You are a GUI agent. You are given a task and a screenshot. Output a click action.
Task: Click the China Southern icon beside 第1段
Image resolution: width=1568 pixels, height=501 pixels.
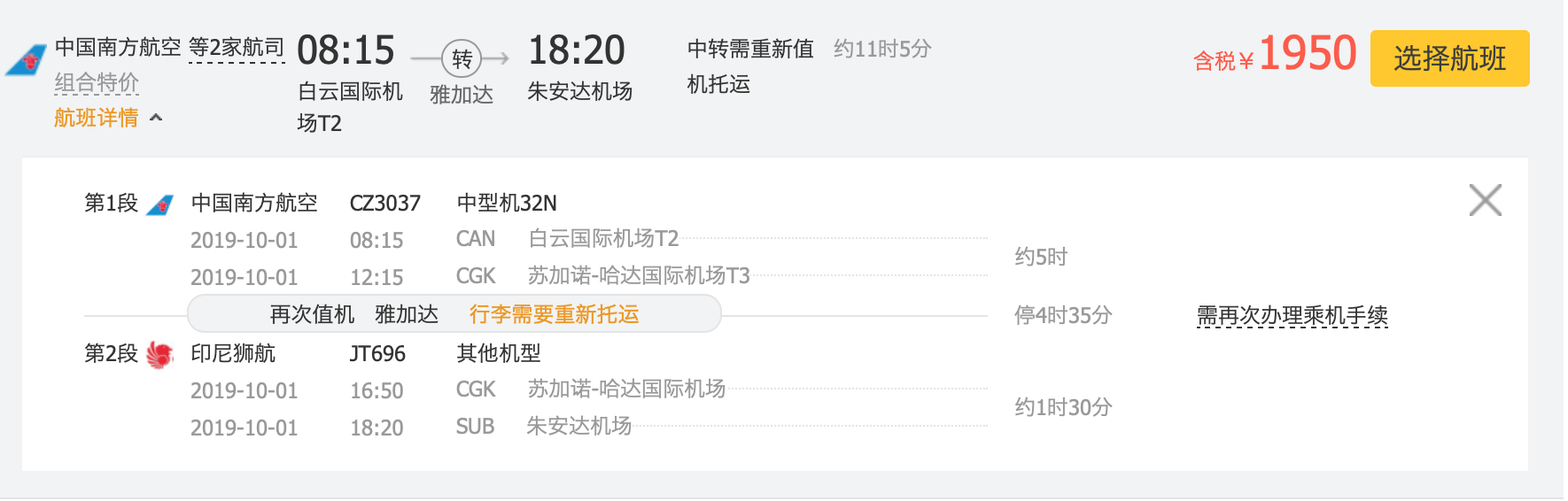159,204
